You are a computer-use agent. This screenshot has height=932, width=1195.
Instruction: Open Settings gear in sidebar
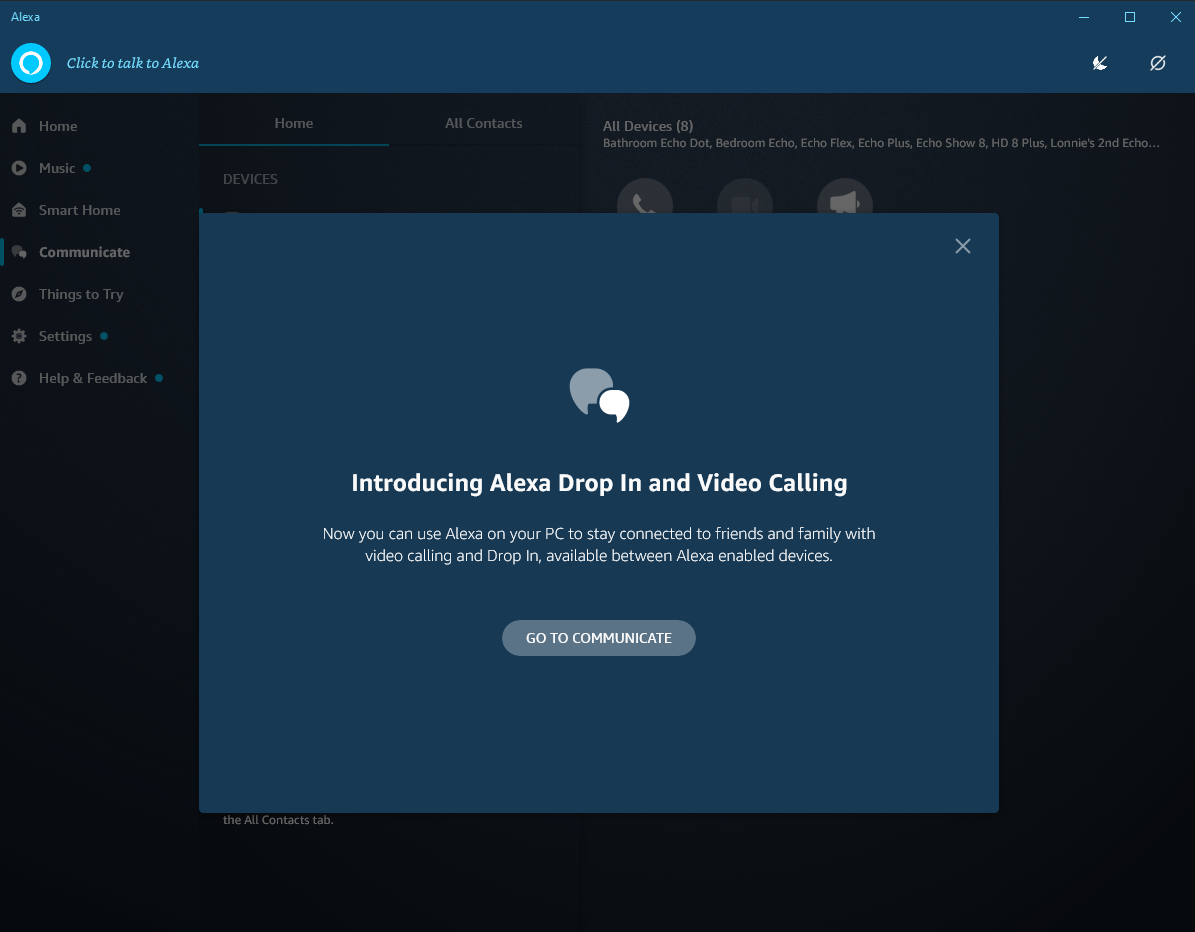click(x=65, y=336)
